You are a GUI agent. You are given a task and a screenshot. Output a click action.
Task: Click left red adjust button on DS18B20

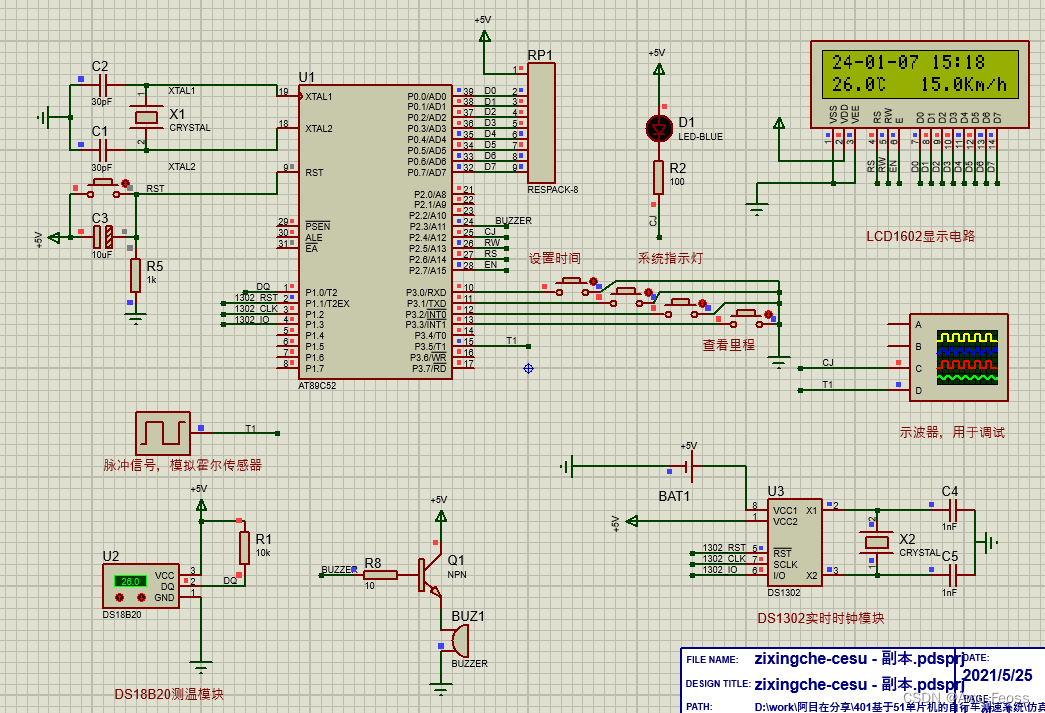[x=120, y=597]
